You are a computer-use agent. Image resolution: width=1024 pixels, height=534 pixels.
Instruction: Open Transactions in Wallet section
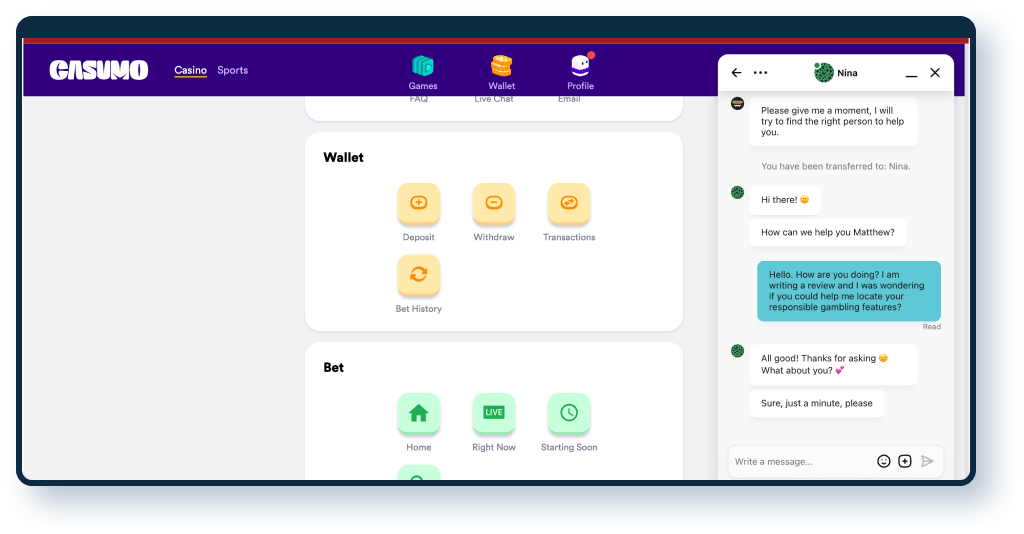coord(568,203)
